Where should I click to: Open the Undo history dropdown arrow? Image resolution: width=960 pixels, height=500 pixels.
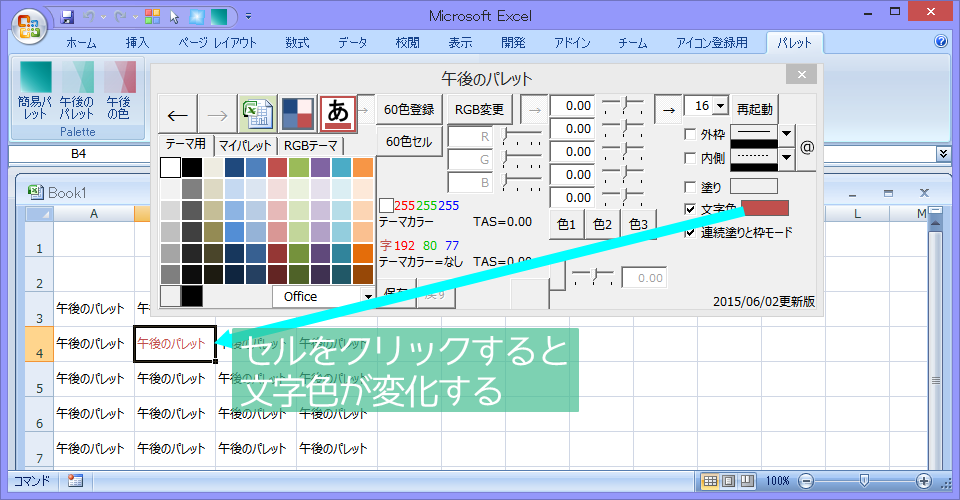click(103, 17)
